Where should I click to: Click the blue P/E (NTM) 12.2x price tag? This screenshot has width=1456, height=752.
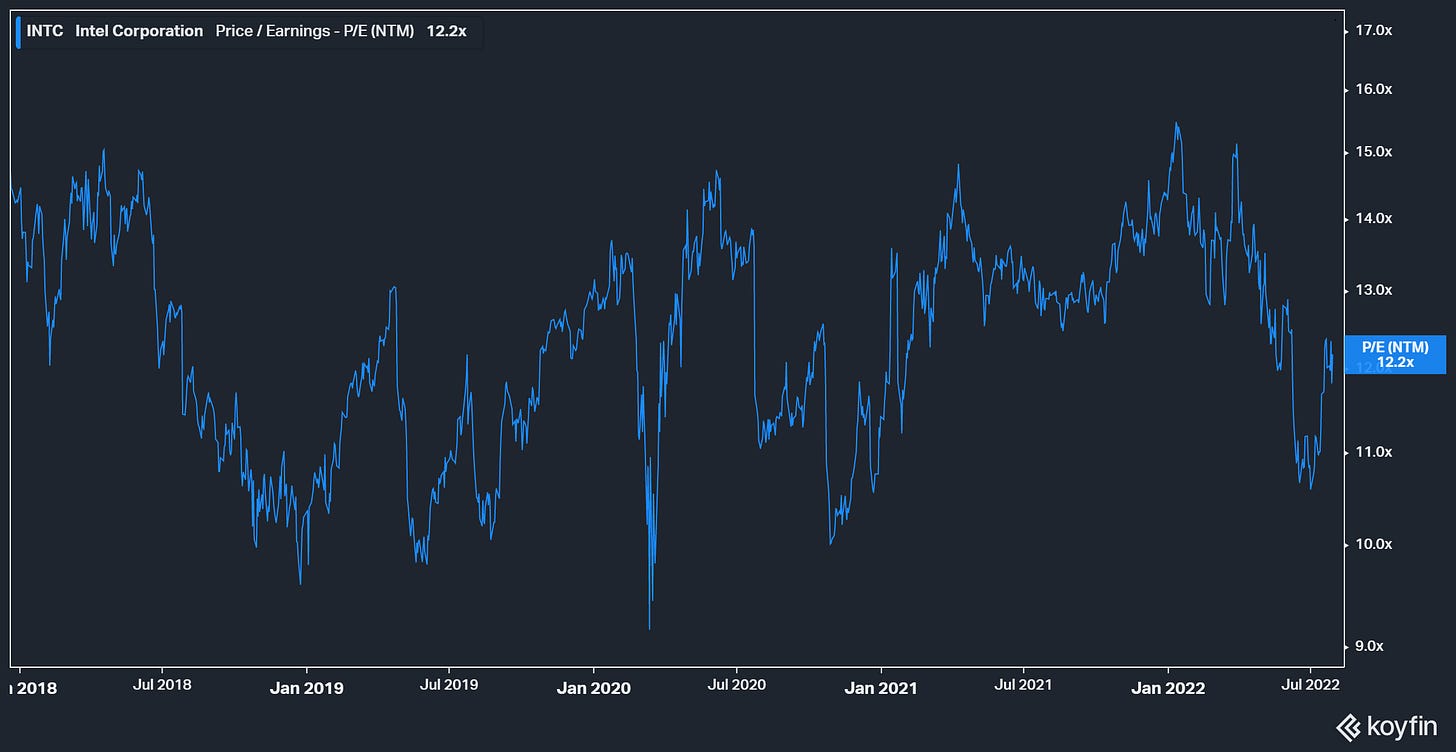(1395, 354)
